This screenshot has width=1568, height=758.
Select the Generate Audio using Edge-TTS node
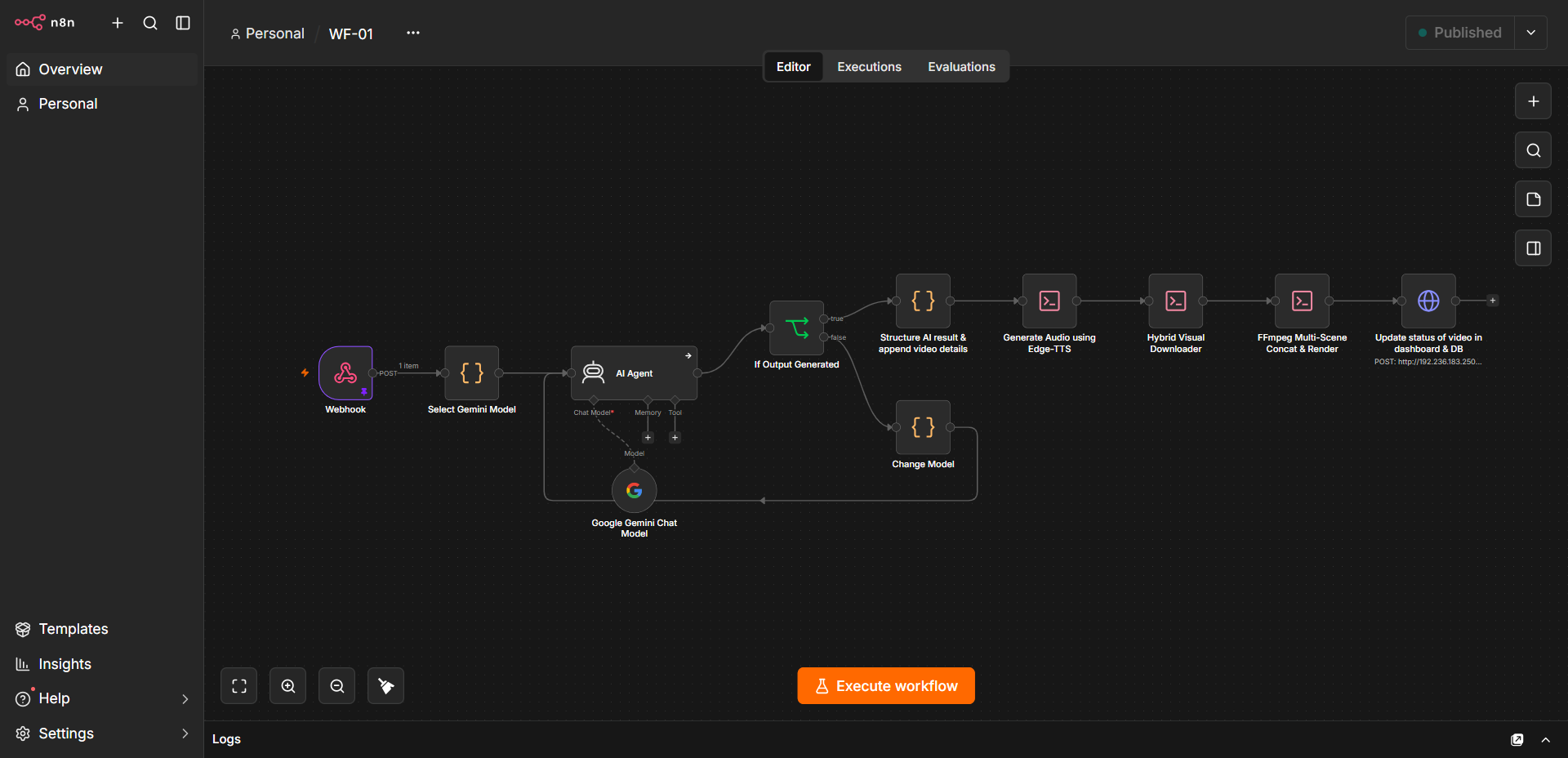tap(1049, 301)
